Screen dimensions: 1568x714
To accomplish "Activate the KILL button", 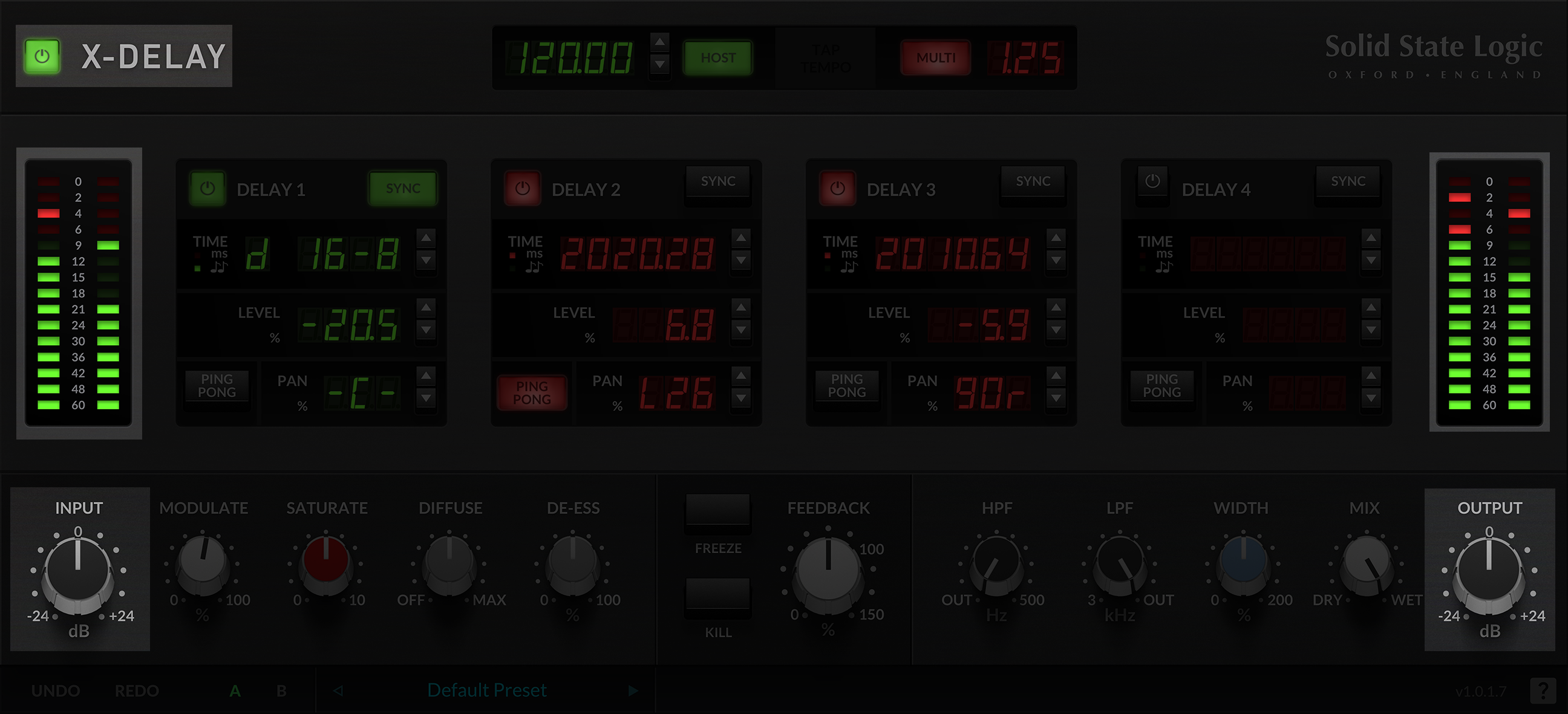I will click(x=718, y=594).
